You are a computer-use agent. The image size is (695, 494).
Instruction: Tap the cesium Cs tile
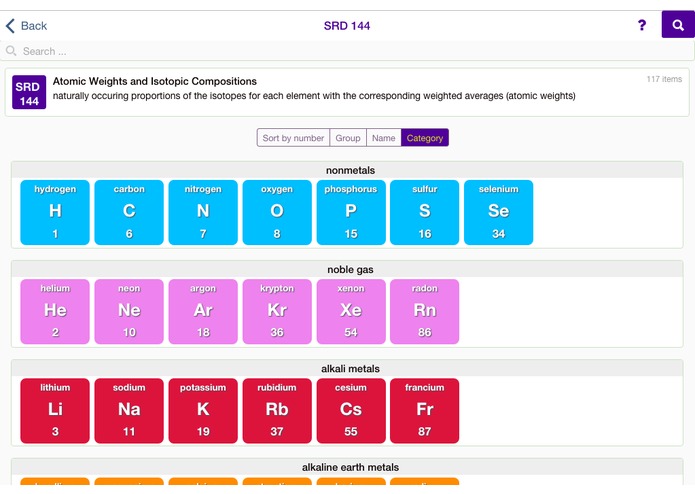point(351,411)
